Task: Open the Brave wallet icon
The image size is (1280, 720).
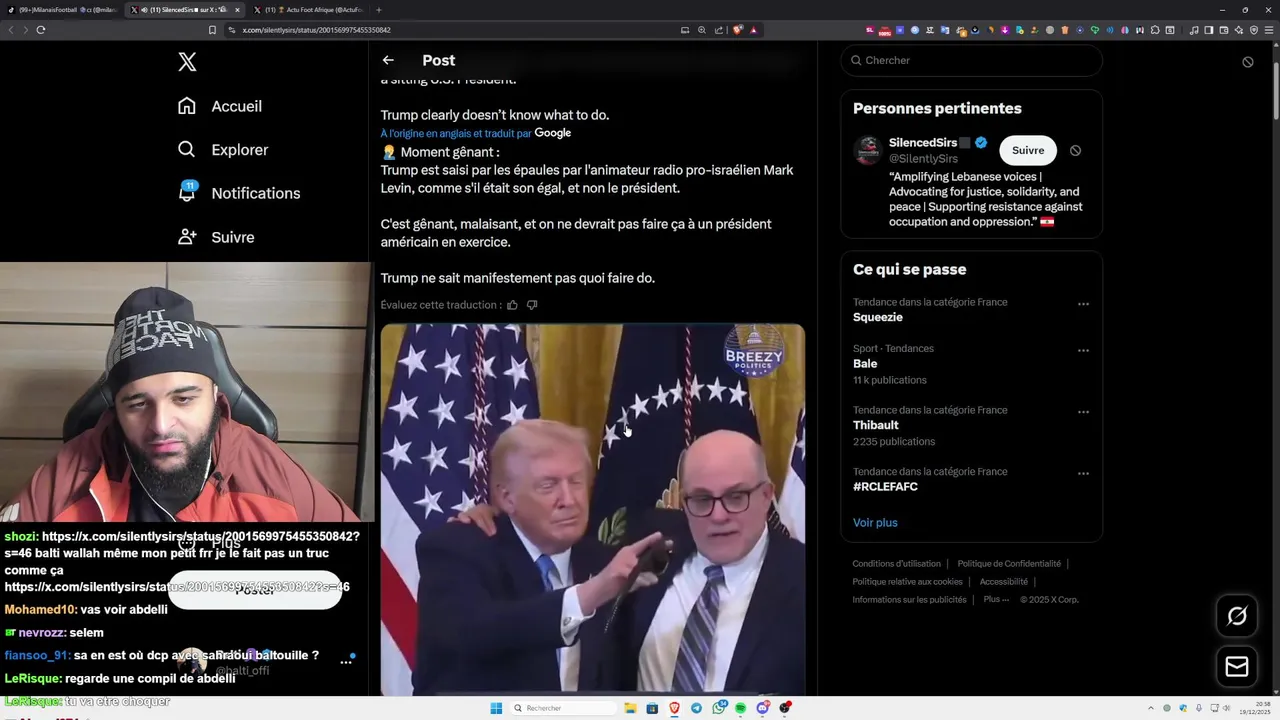Action: point(1224,30)
